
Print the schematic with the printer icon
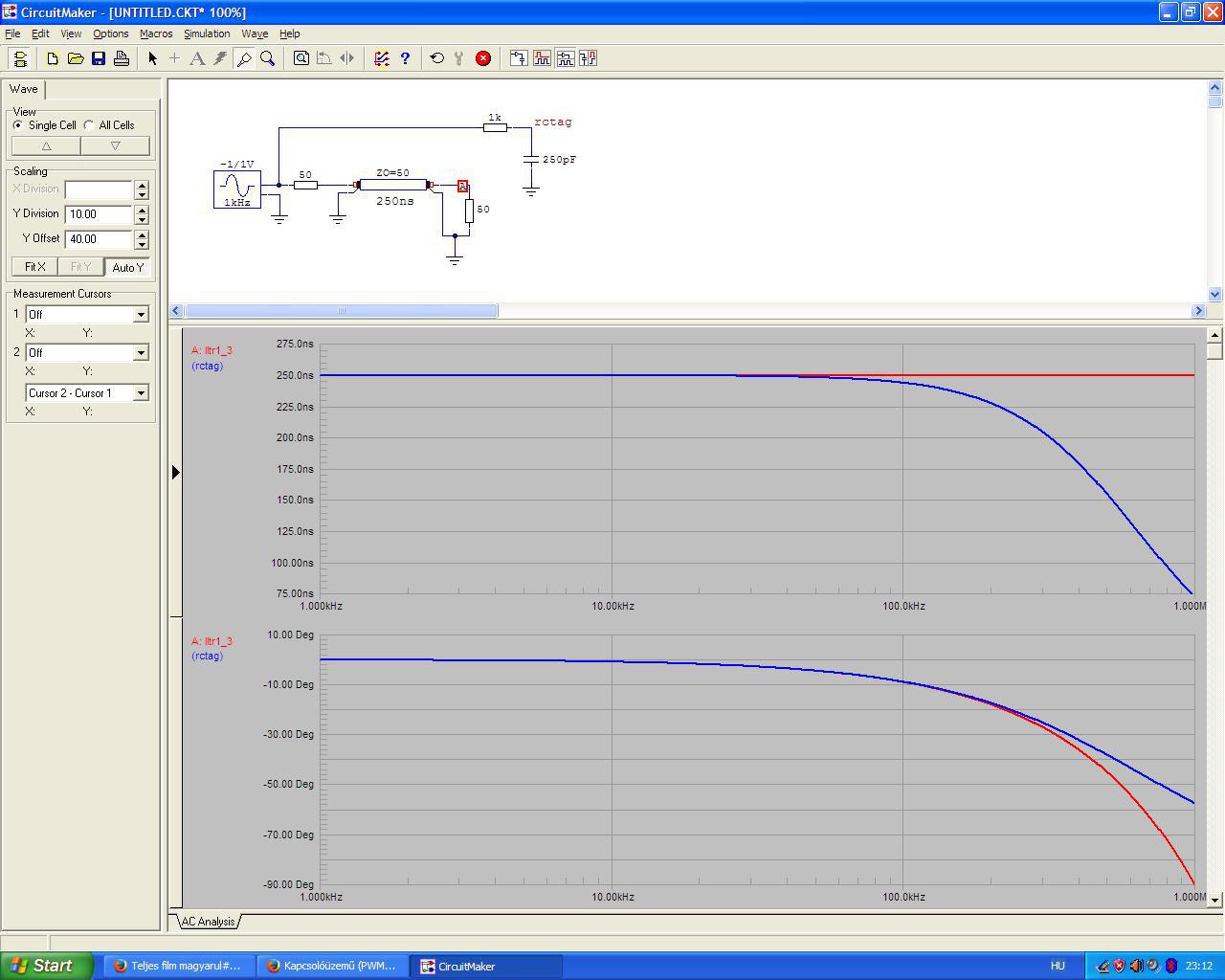[x=122, y=58]
